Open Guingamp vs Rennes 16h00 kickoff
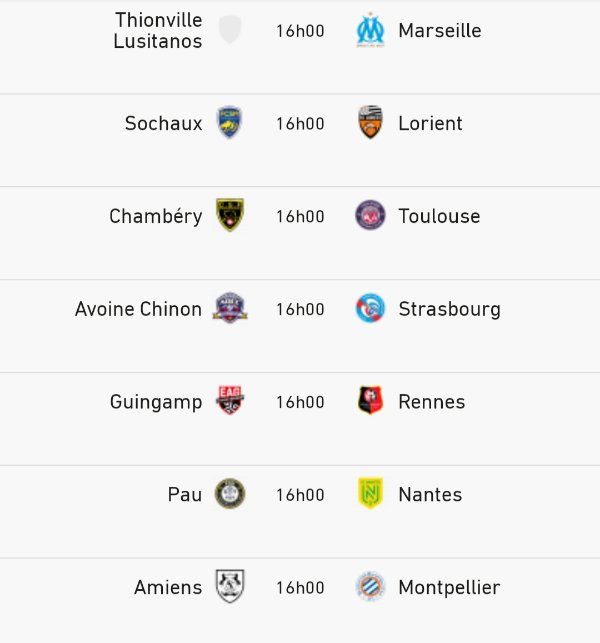Screen dimensions: 600x643 (x=300, y=402)
